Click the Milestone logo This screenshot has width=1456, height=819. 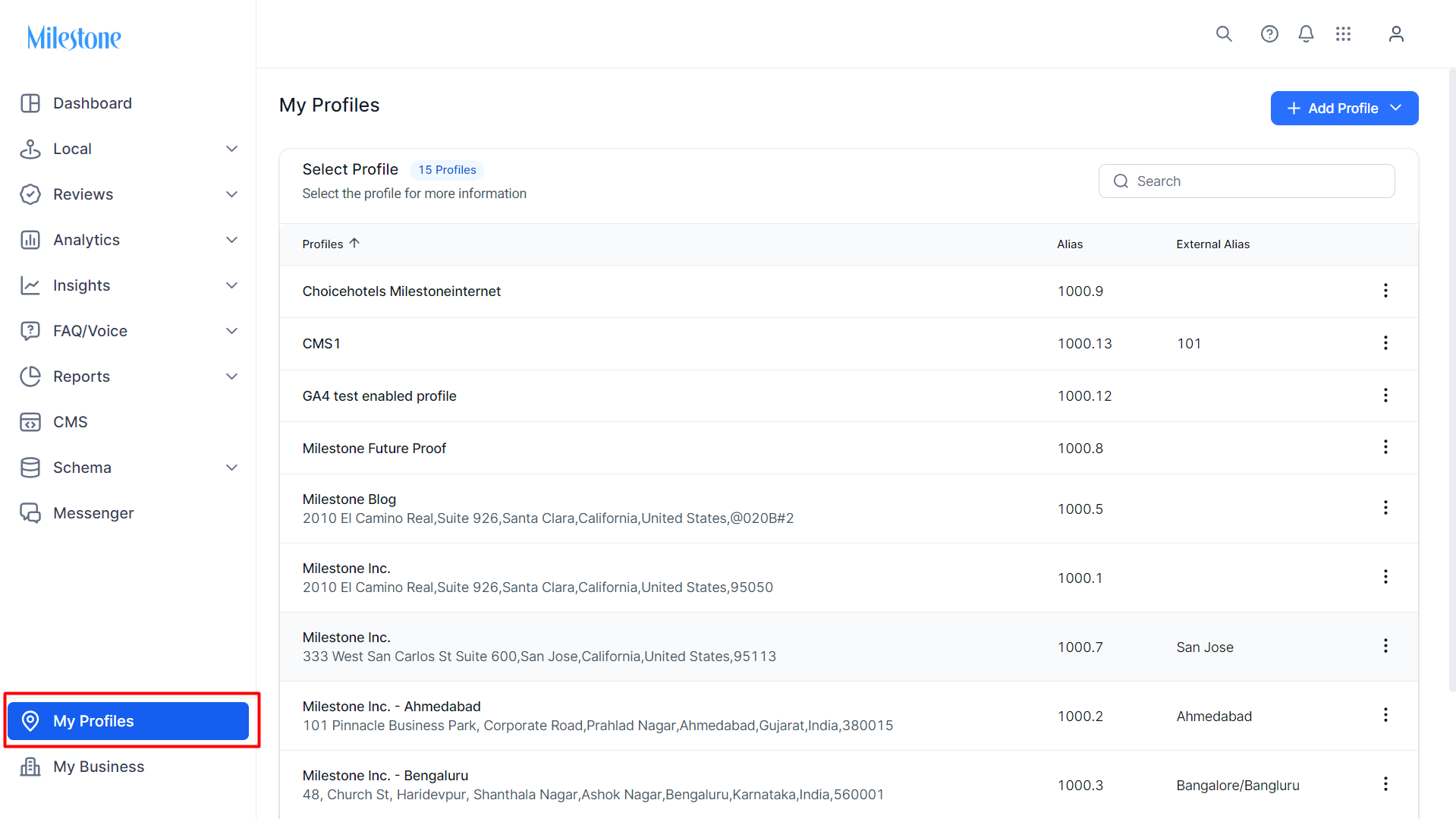pos(74,37)
